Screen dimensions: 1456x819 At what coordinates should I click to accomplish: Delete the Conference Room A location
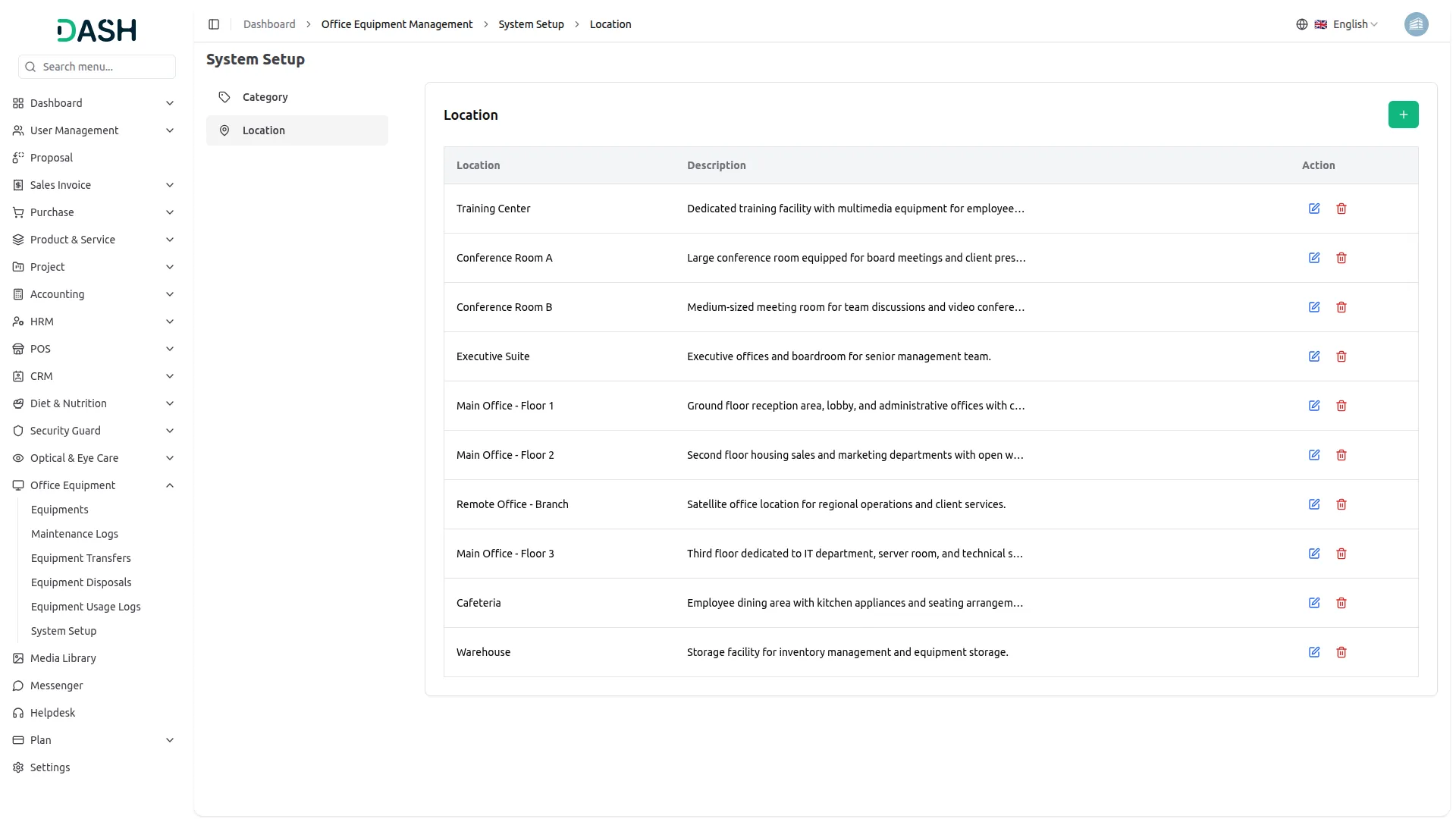[1341, 258]
